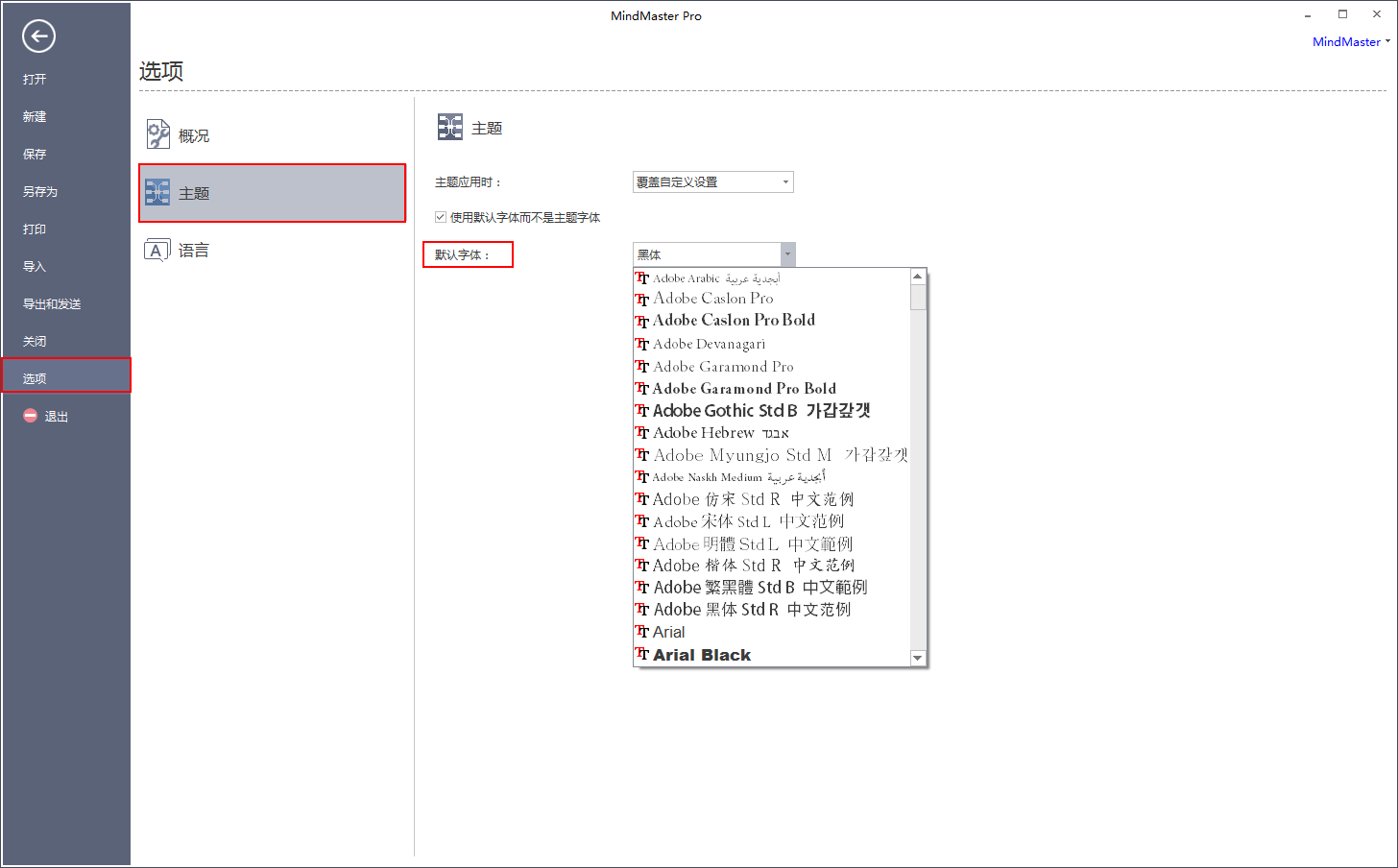This screenshot has height=868, width=1398.
Task: Click the font icon next to Adobe Arabic
Action: [x=642, y=277]
